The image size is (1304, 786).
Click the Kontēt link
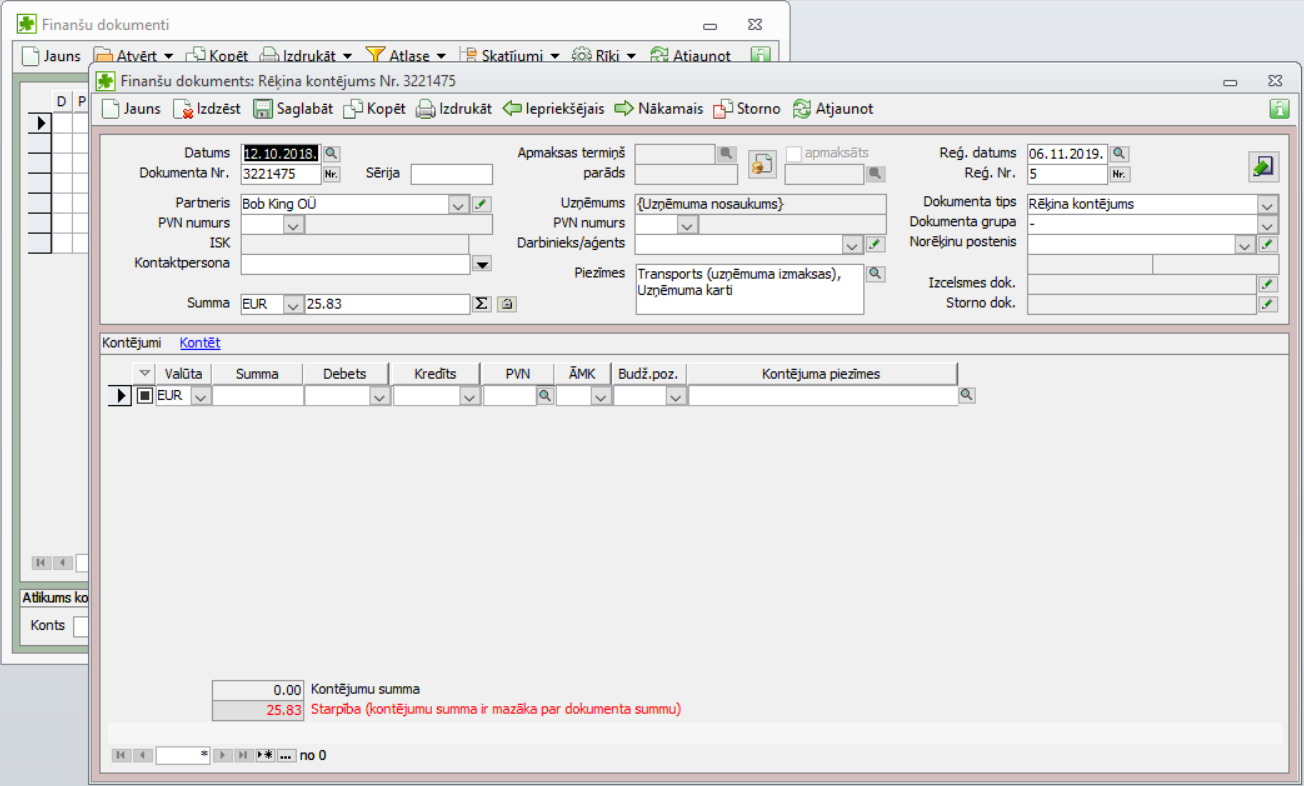[200, 342]
